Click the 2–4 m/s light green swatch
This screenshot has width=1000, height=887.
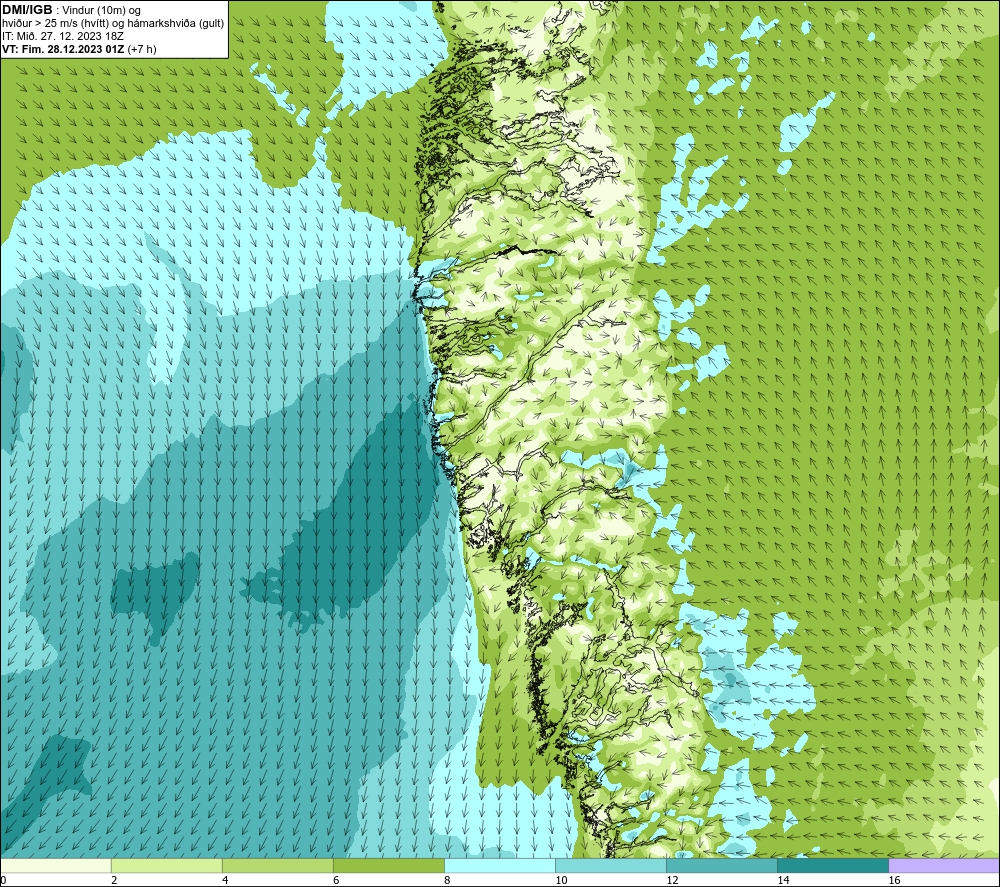pyautogui.click(x=167, y=866)
